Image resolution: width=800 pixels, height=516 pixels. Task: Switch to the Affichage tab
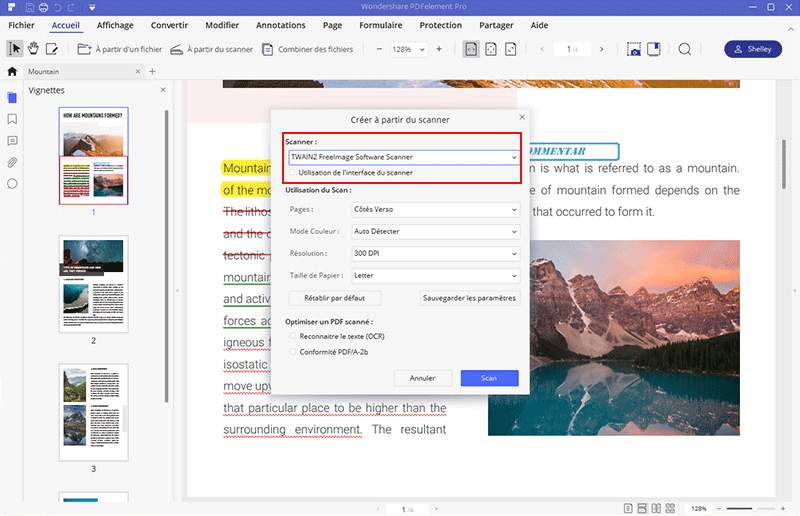point(115,25)
